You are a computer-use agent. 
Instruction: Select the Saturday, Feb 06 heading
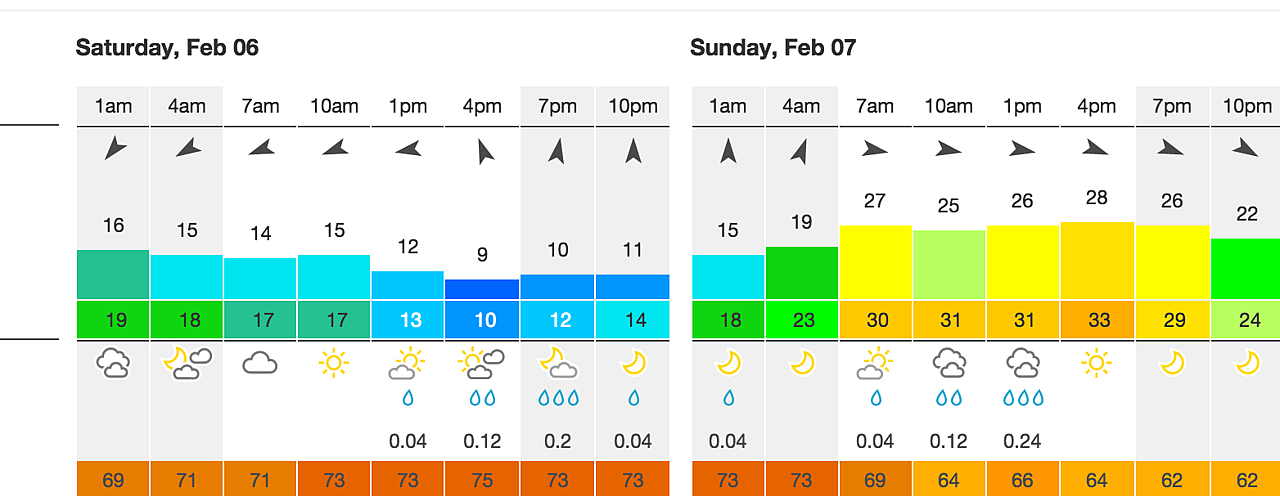[167, 47]
